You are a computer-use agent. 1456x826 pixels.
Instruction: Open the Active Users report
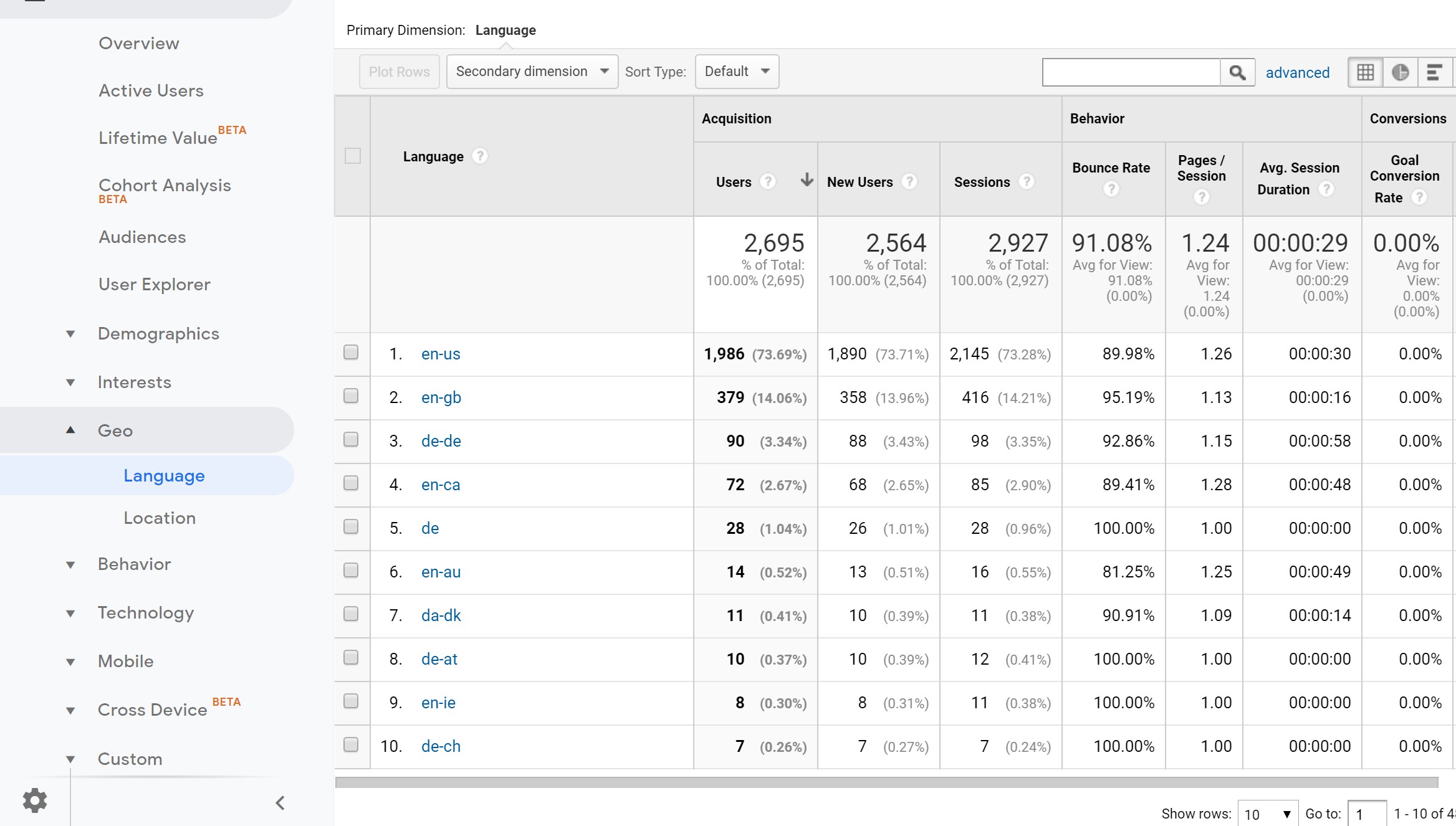[x=151, y=91]
